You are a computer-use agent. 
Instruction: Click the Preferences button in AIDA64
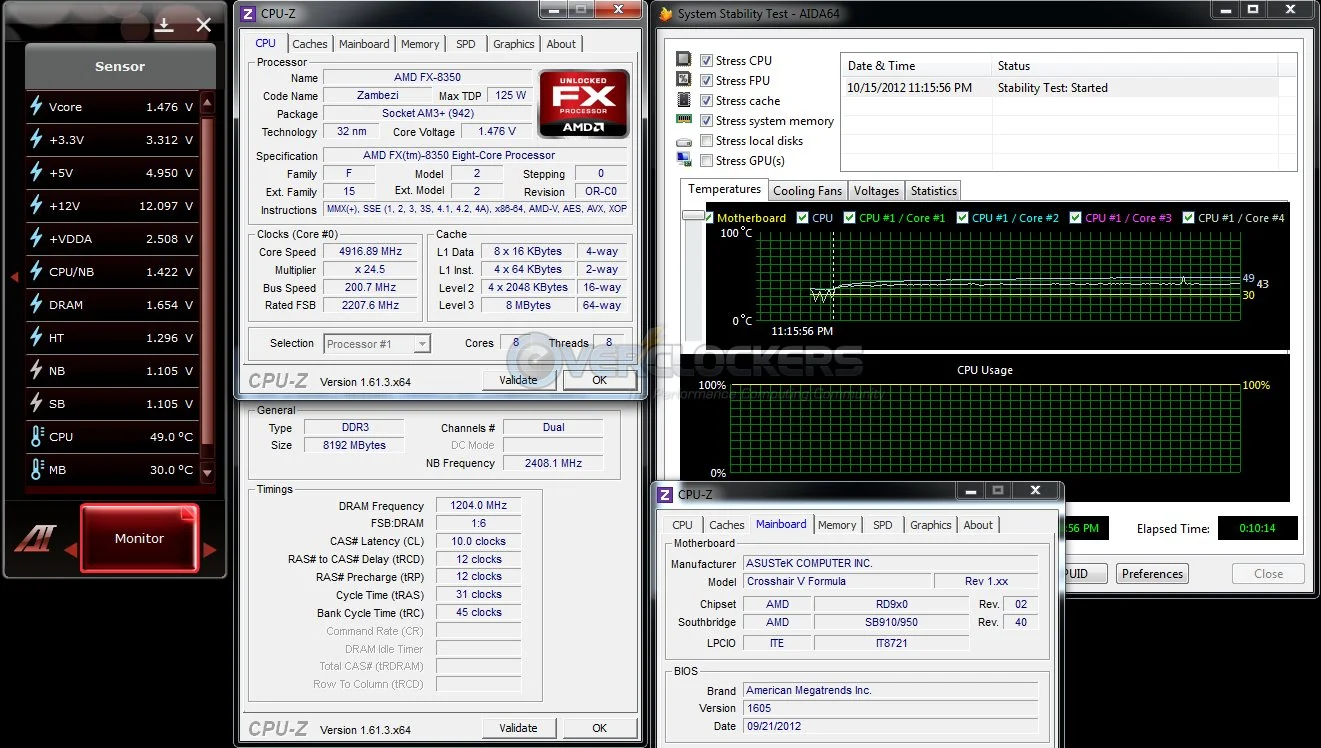[x=1152, y=574]
